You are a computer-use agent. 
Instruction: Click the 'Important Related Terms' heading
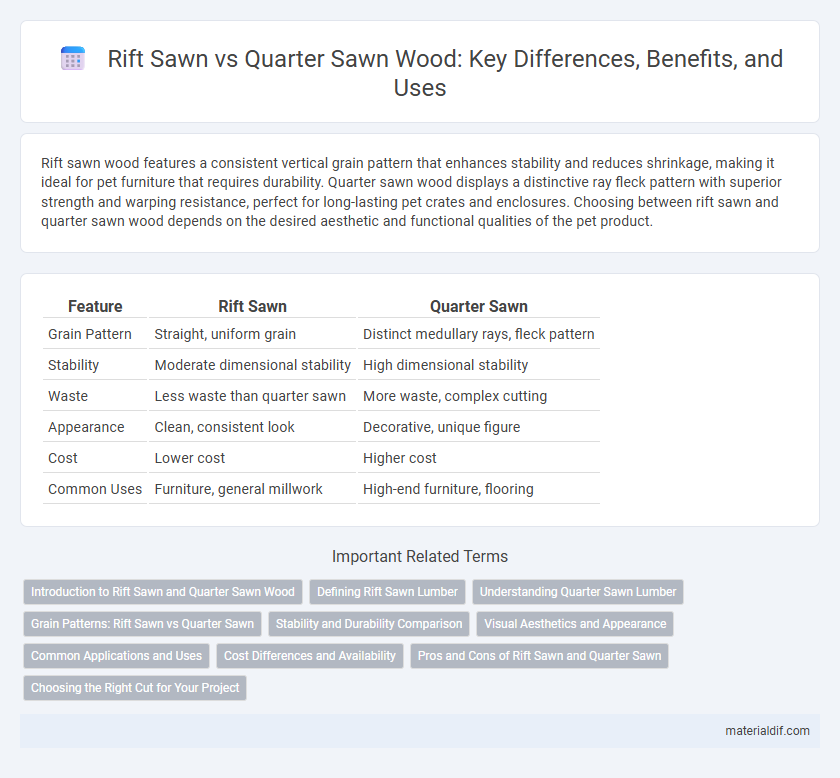419,556
